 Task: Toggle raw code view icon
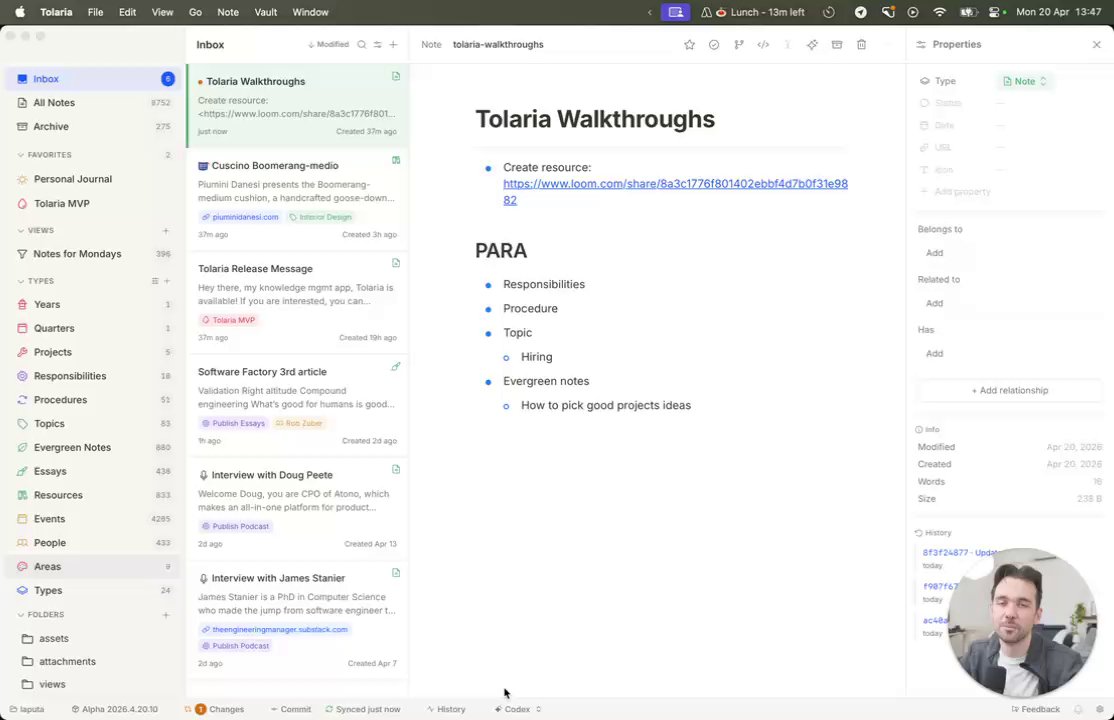(763, 45)
